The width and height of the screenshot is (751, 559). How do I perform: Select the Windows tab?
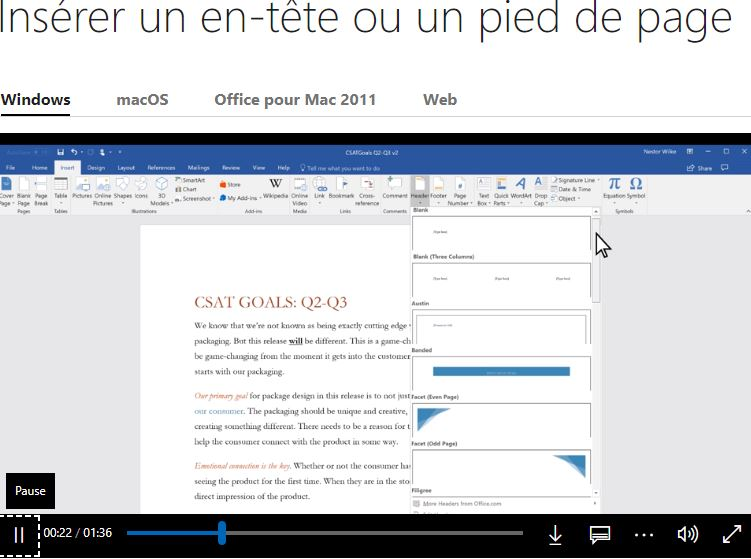(x=35, y=100)
